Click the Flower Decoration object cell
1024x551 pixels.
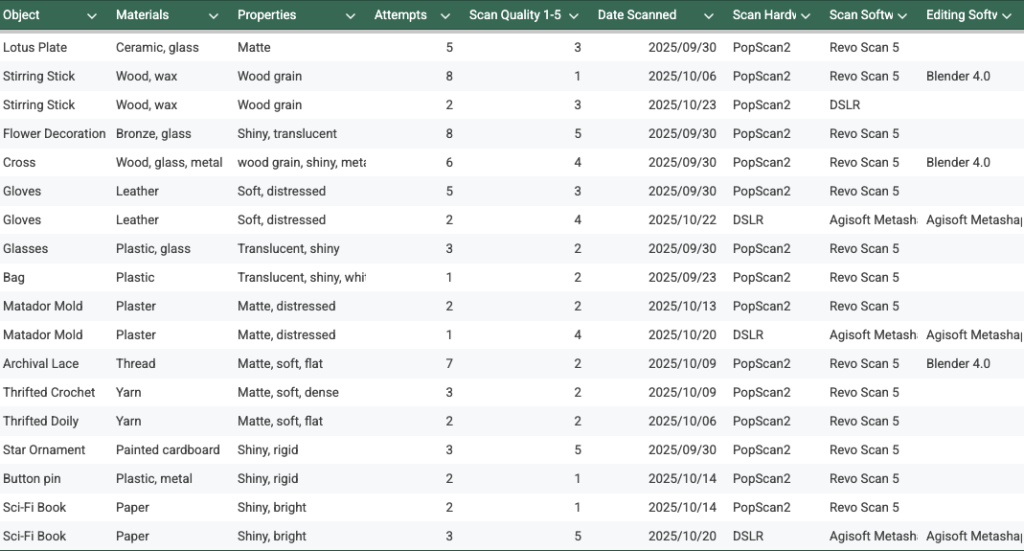[x=54, y=134]
